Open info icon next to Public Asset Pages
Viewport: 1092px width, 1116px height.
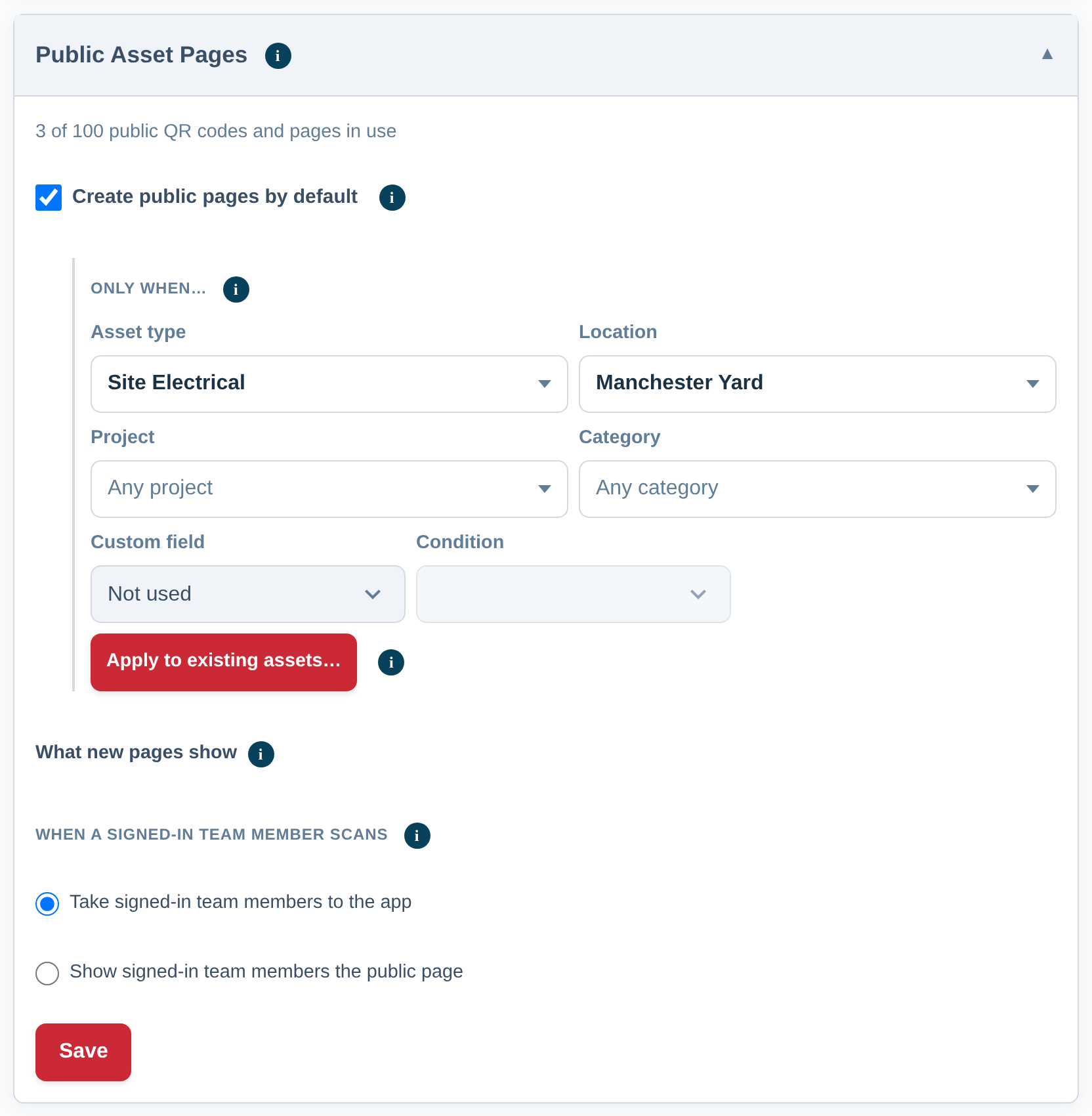pyautogui.click(x=278, y=56)
